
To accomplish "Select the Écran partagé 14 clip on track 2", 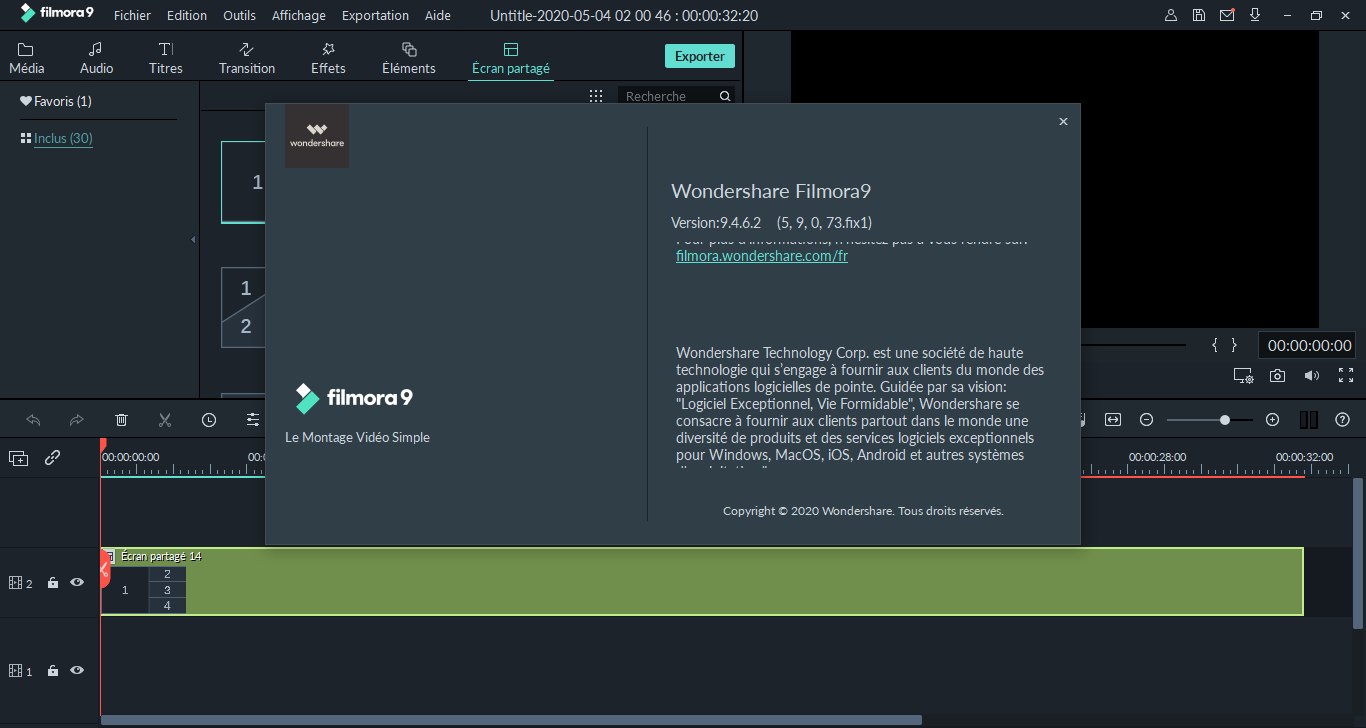I will coord(702,581).
